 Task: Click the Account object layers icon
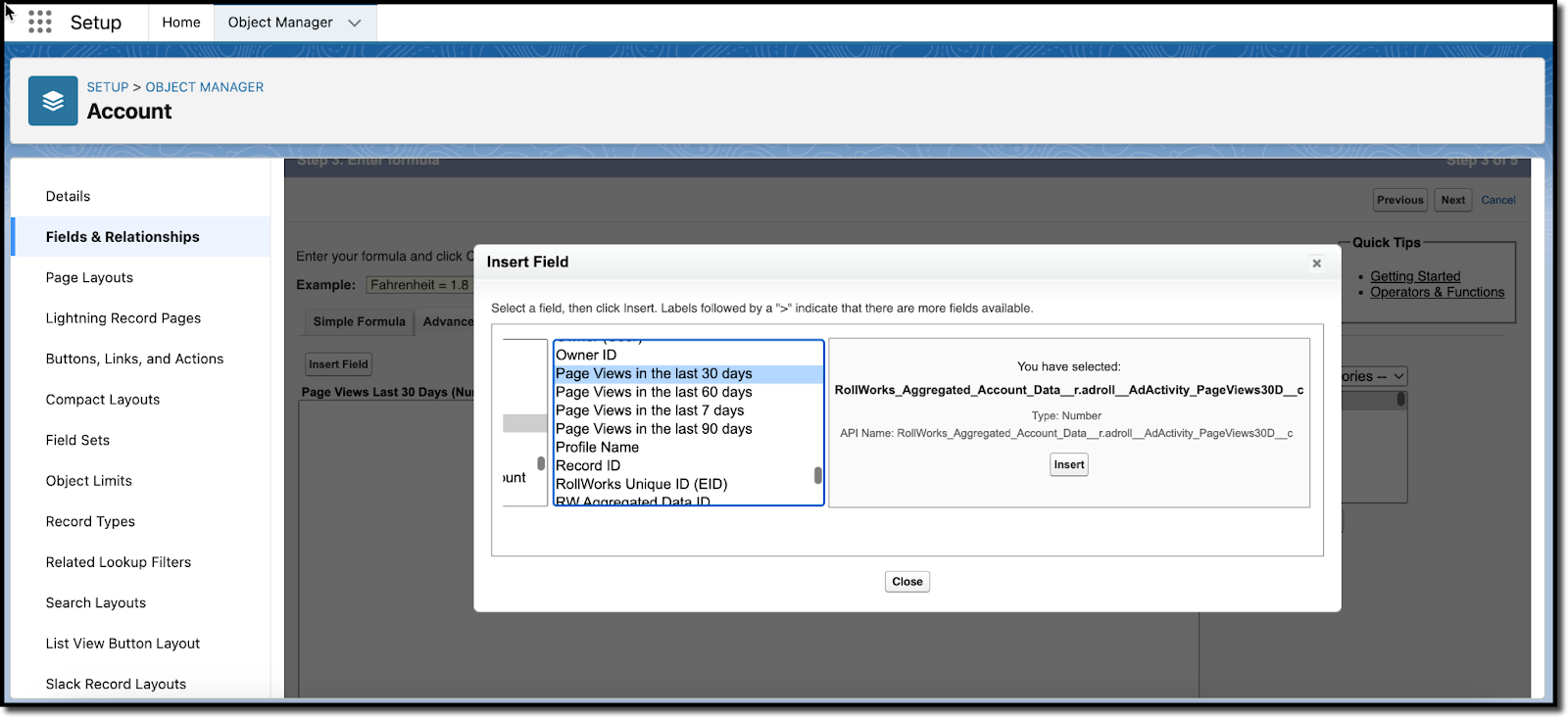pyautogui.click(x=53, y=101)
